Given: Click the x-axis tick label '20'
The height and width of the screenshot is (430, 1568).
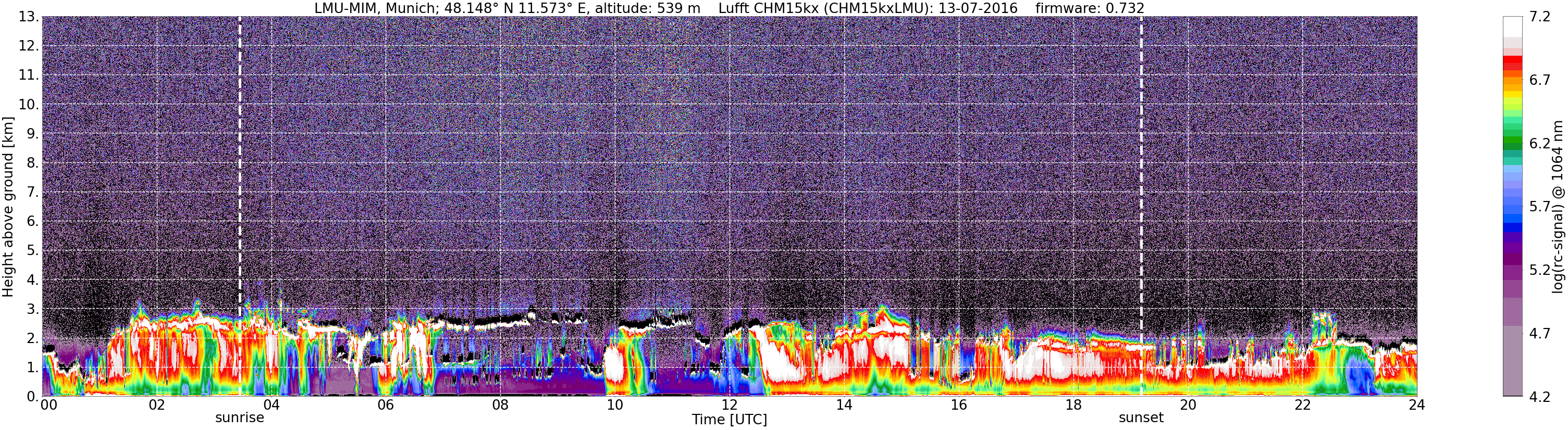Looking at the screenshot, I should click(1188, 405).
